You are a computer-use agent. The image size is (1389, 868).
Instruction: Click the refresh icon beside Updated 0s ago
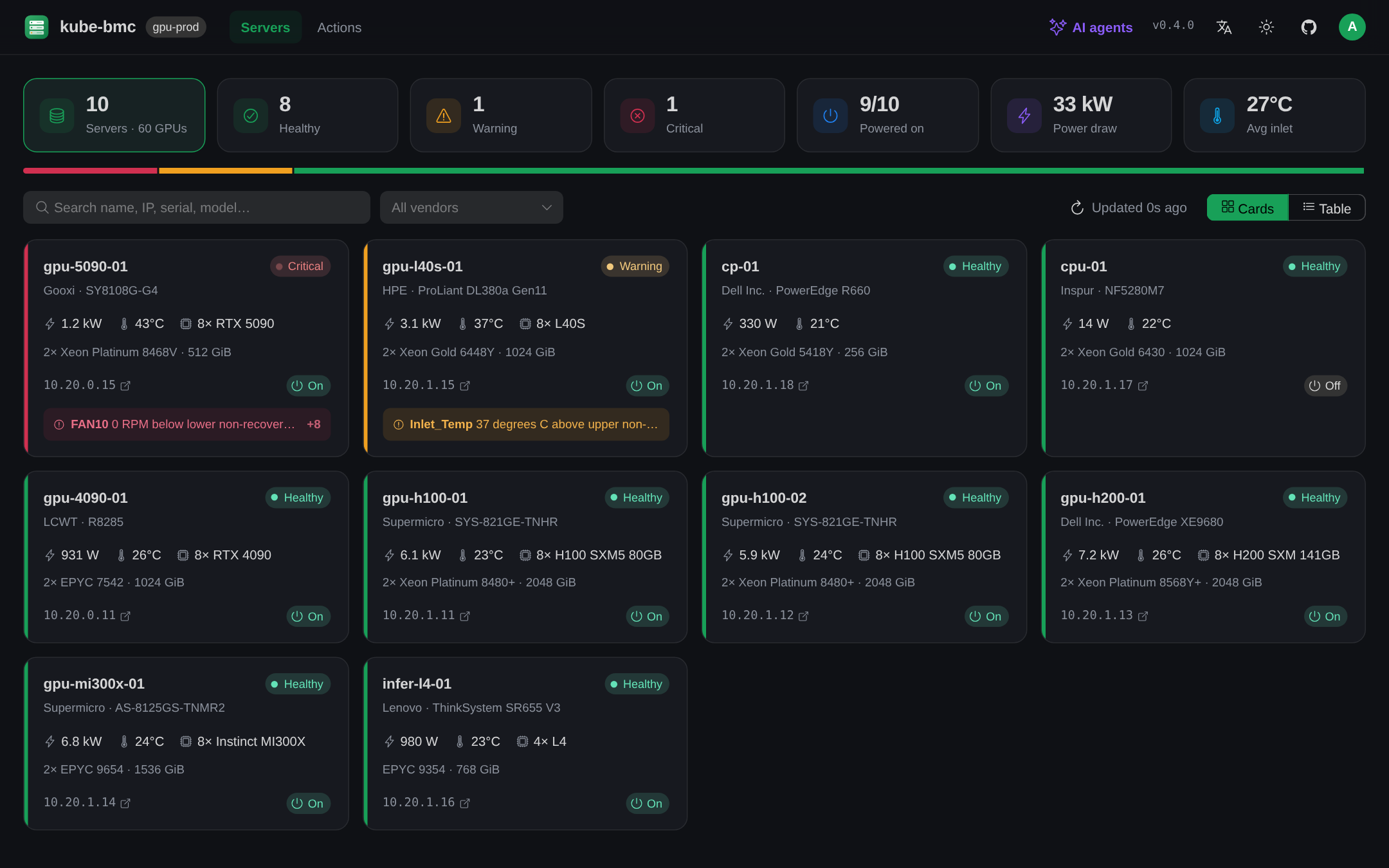tap(1077, 208)
